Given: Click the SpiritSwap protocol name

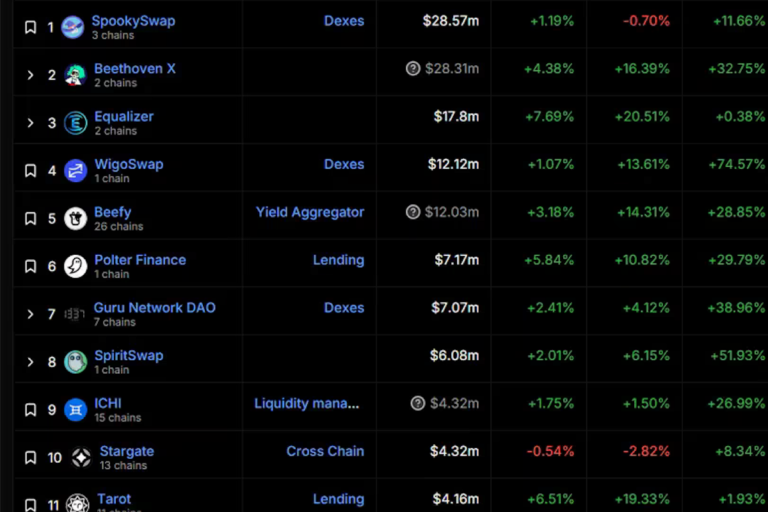Looking at the screenshot, I should click(x=128, y=356).
